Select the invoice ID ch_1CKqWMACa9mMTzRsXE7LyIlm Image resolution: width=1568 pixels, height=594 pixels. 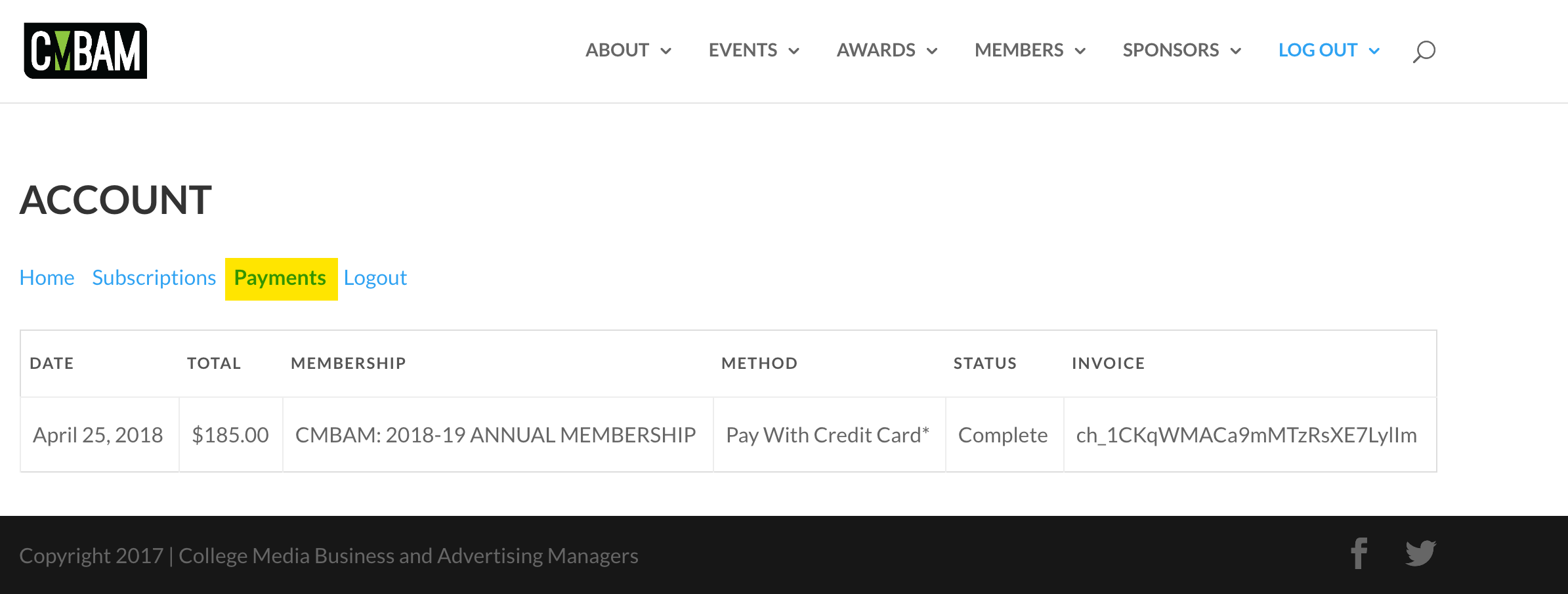pos(1246,435)
